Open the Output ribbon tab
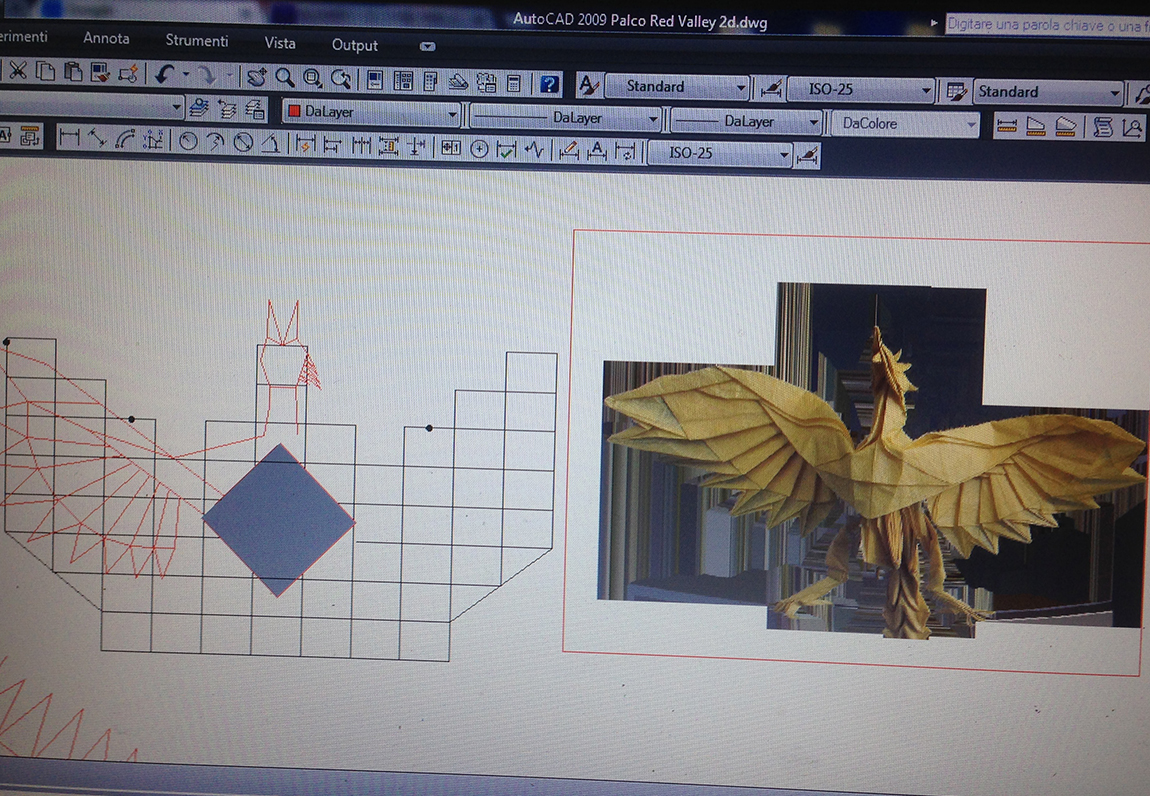 (x=355, y=45)
